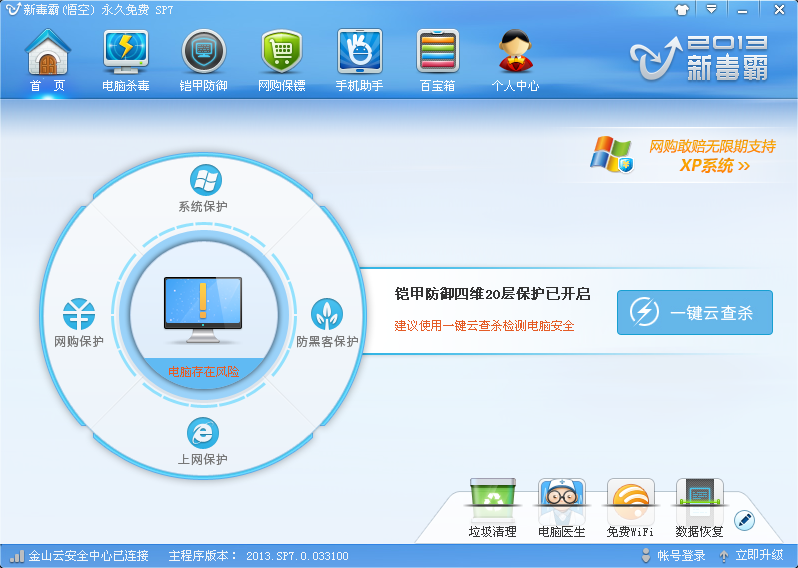
Task: Click the monitor warning icon in center
Action: (203, 309)
